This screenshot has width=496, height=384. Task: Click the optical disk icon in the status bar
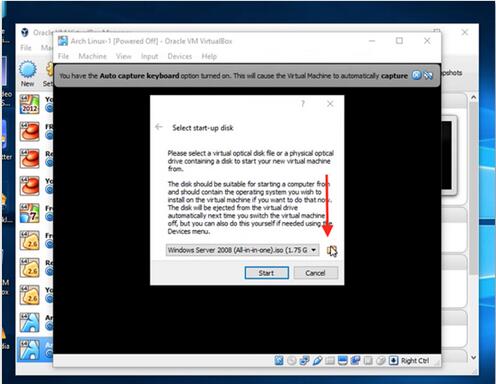pyautogui.click(x=292, y=361)
